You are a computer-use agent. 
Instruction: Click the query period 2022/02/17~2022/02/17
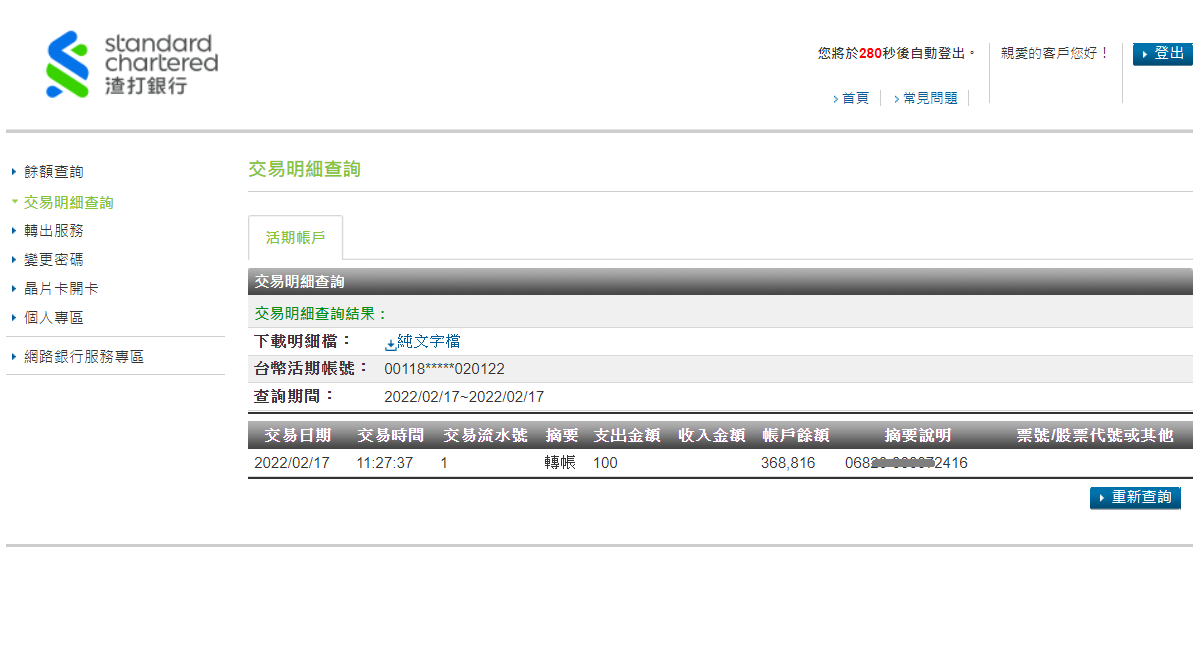pos(464,397)
